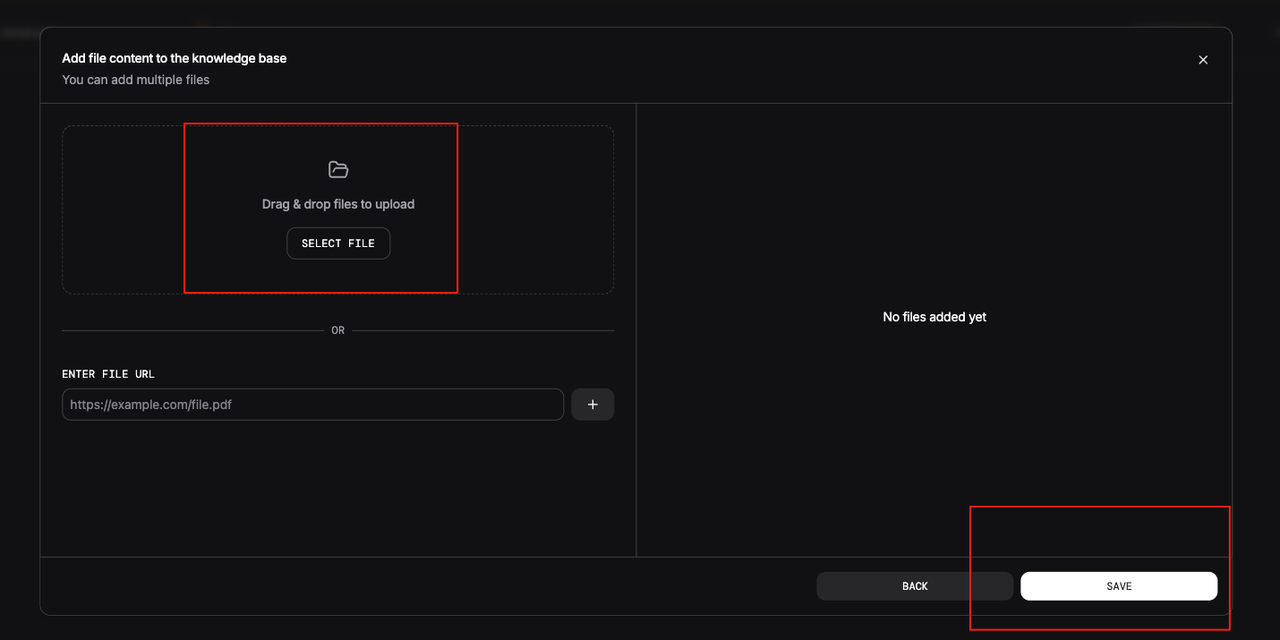This screenshot has width=1280, height=640.
Task: Focus the file URL input field
Action: point(312,404)
